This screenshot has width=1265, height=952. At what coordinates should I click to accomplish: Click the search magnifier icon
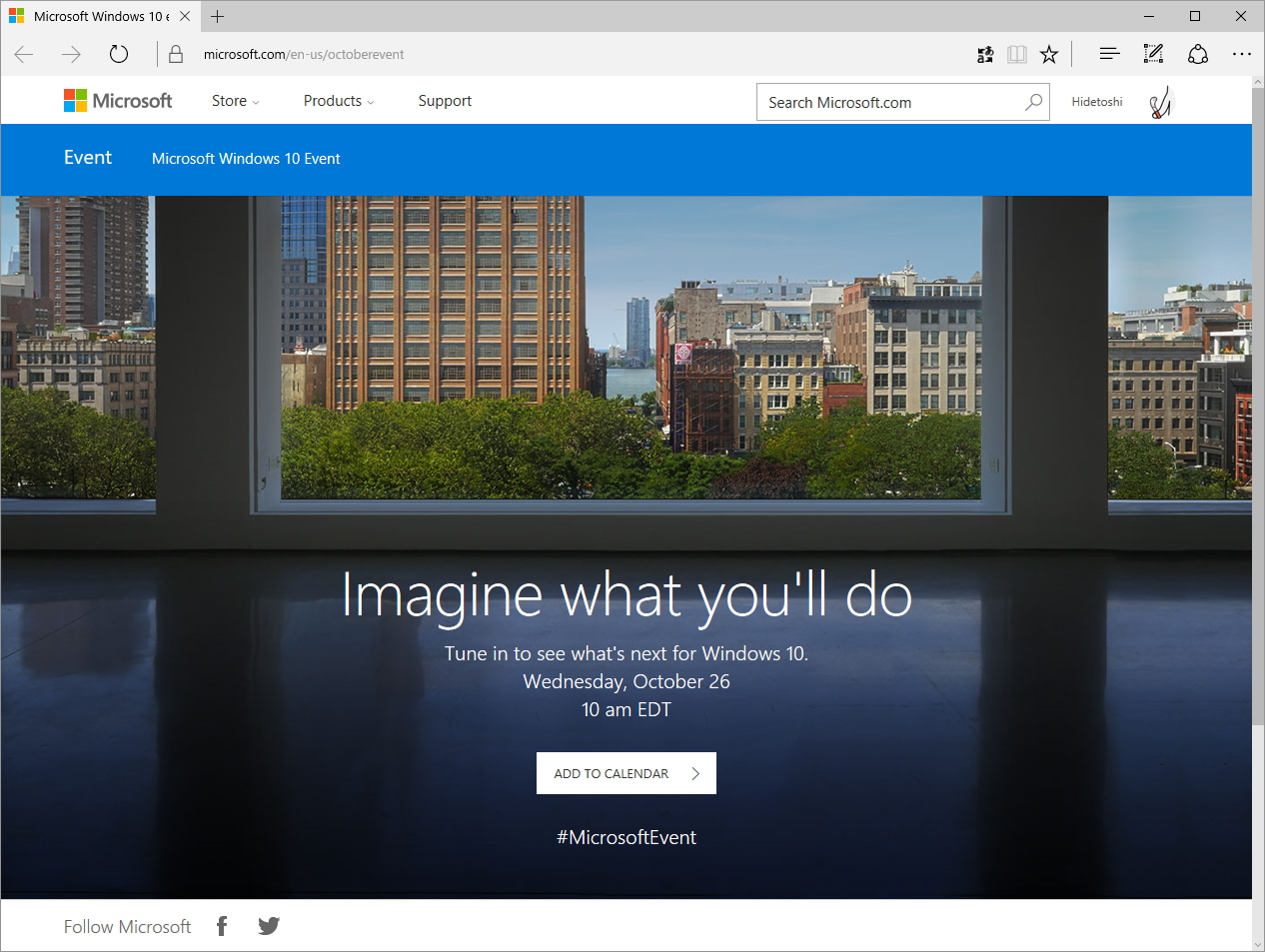point(1033,102)
